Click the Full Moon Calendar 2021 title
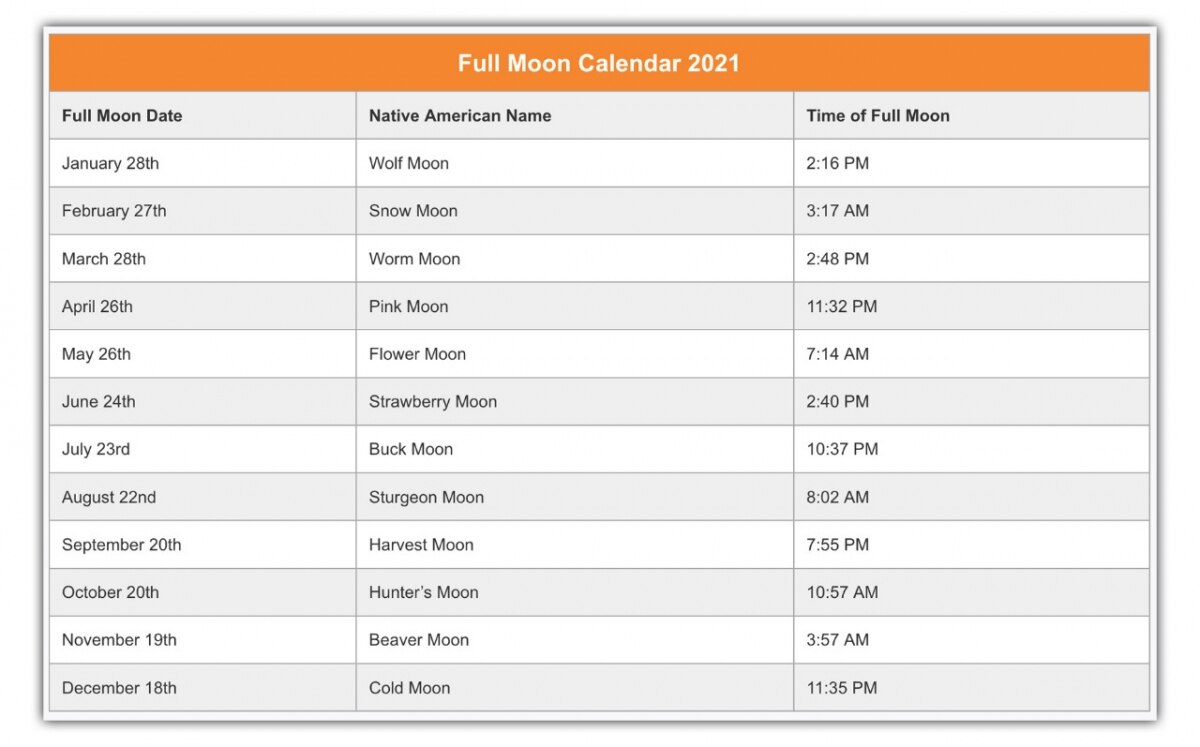Image resolution: width=1200 pixels, height=747 pixels. pyautogui.click(x=598, y=63)
